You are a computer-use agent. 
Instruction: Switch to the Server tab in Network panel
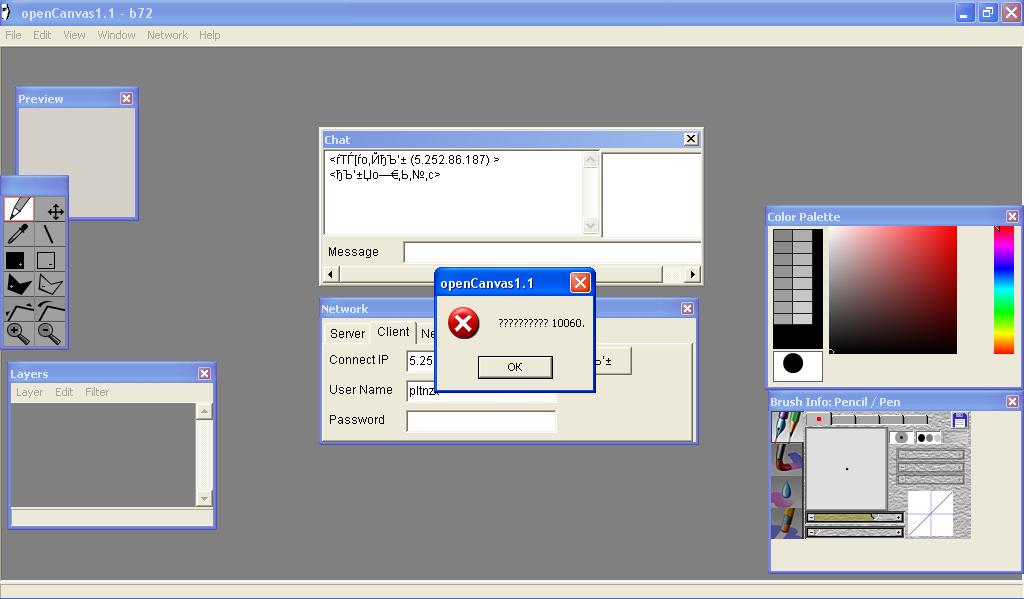tap(347, 333)
